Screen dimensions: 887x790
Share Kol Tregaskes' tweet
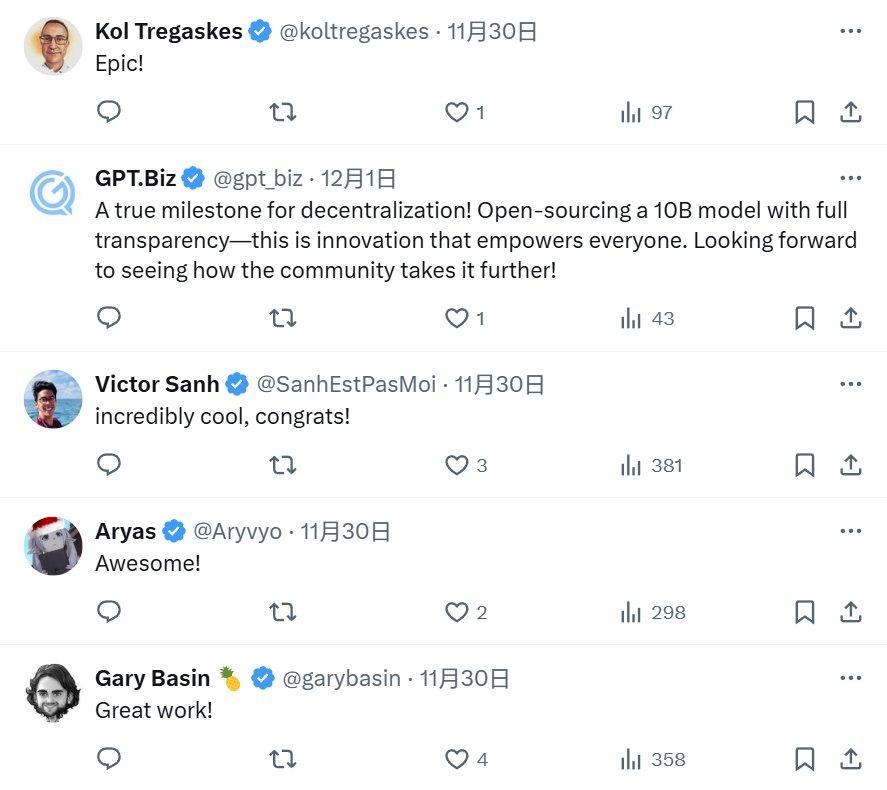(850, 112)
